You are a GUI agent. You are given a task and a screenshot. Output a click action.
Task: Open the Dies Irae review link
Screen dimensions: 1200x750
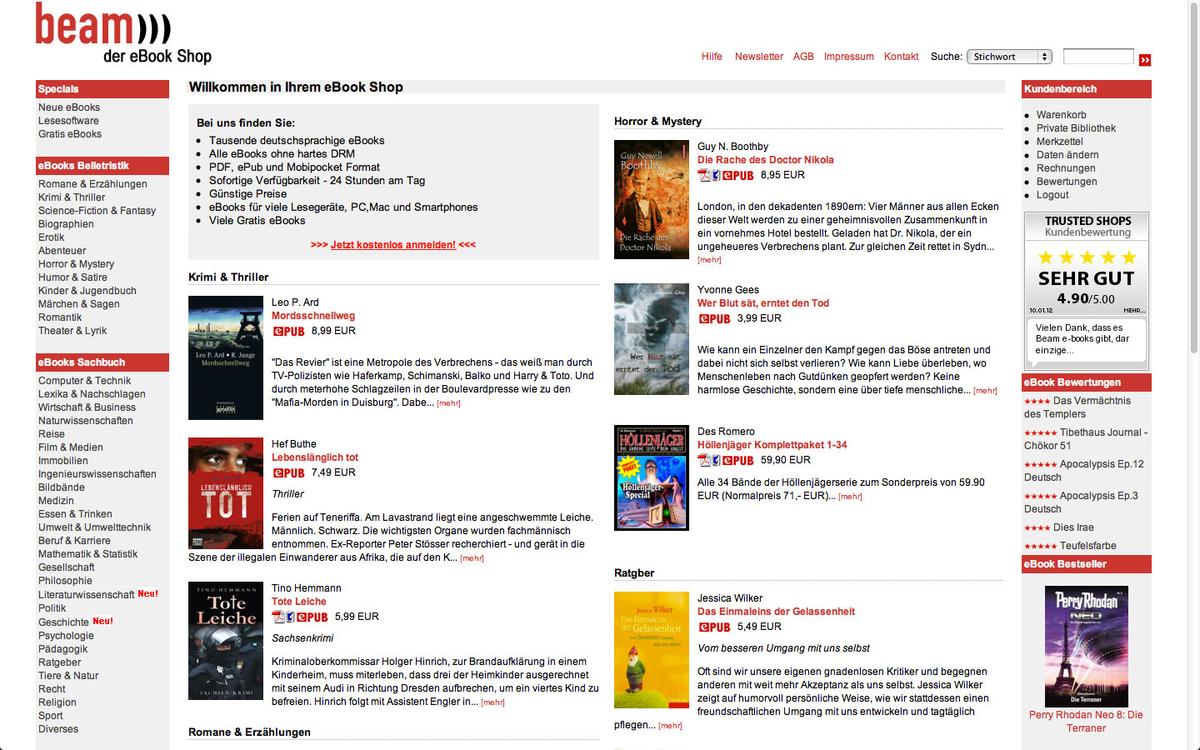coord(1073,527)
